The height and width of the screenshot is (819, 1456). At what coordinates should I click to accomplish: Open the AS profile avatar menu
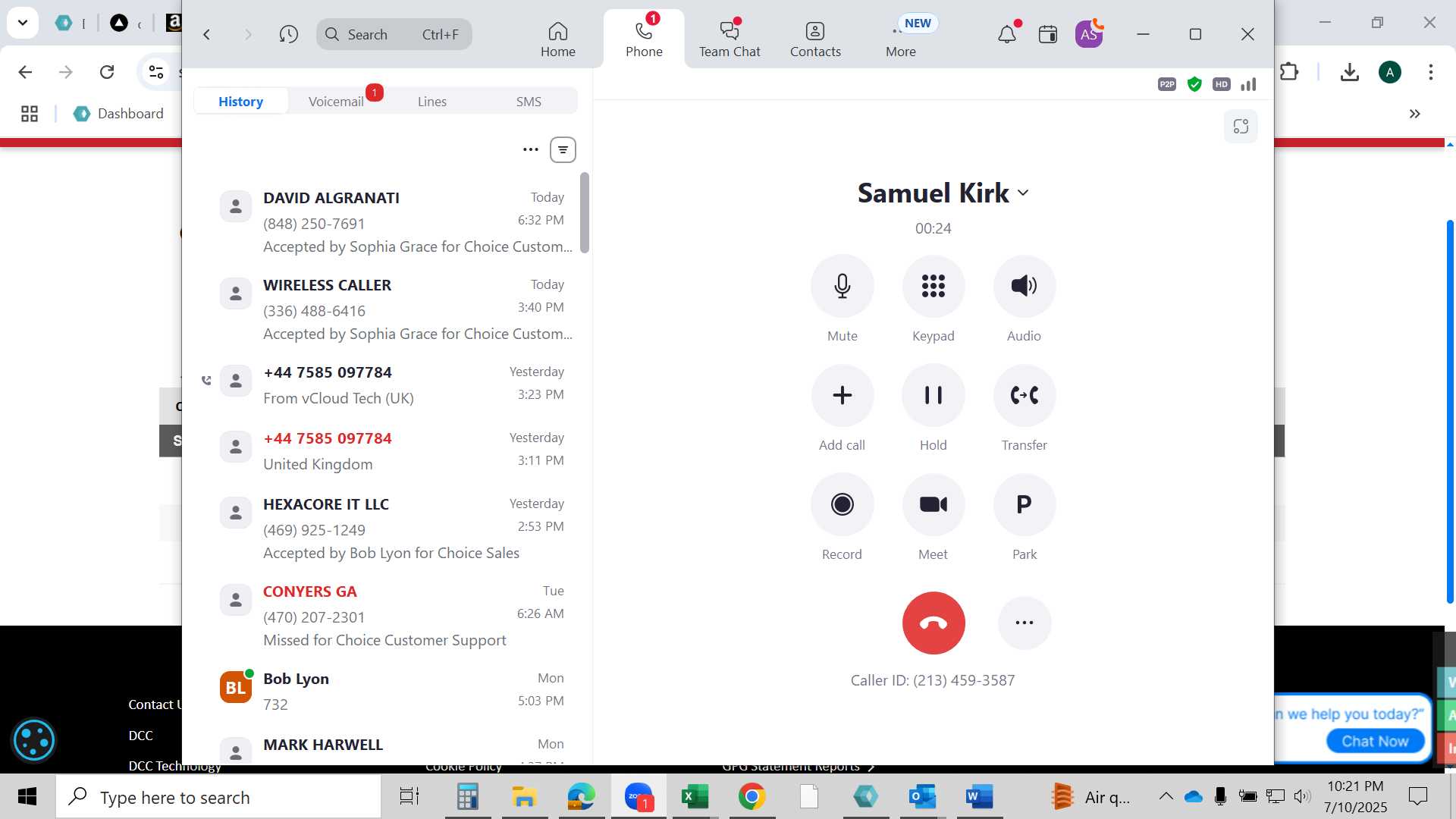[x=1089, y=34]
